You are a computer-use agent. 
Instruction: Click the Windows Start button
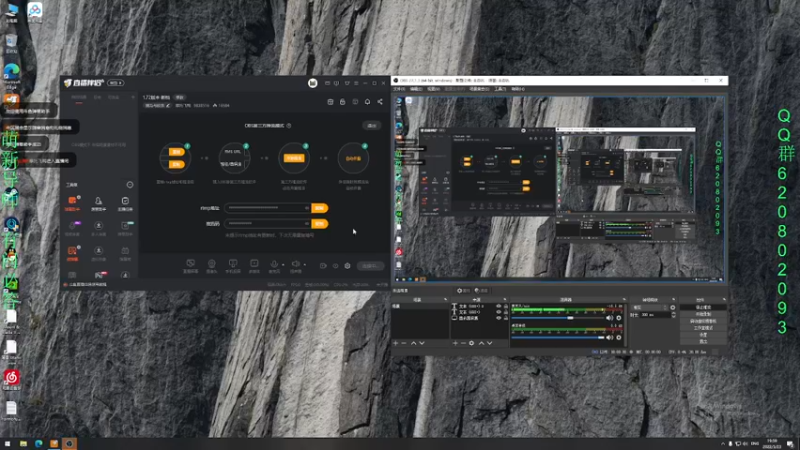tap(7, 444)
